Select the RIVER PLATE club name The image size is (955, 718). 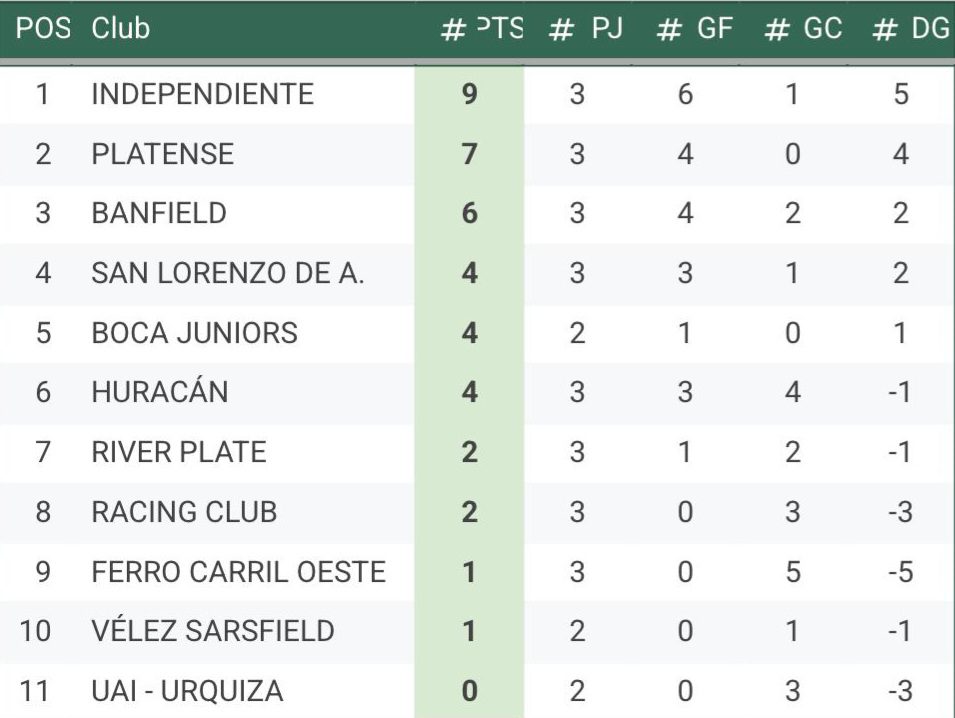tap(179, 452)
